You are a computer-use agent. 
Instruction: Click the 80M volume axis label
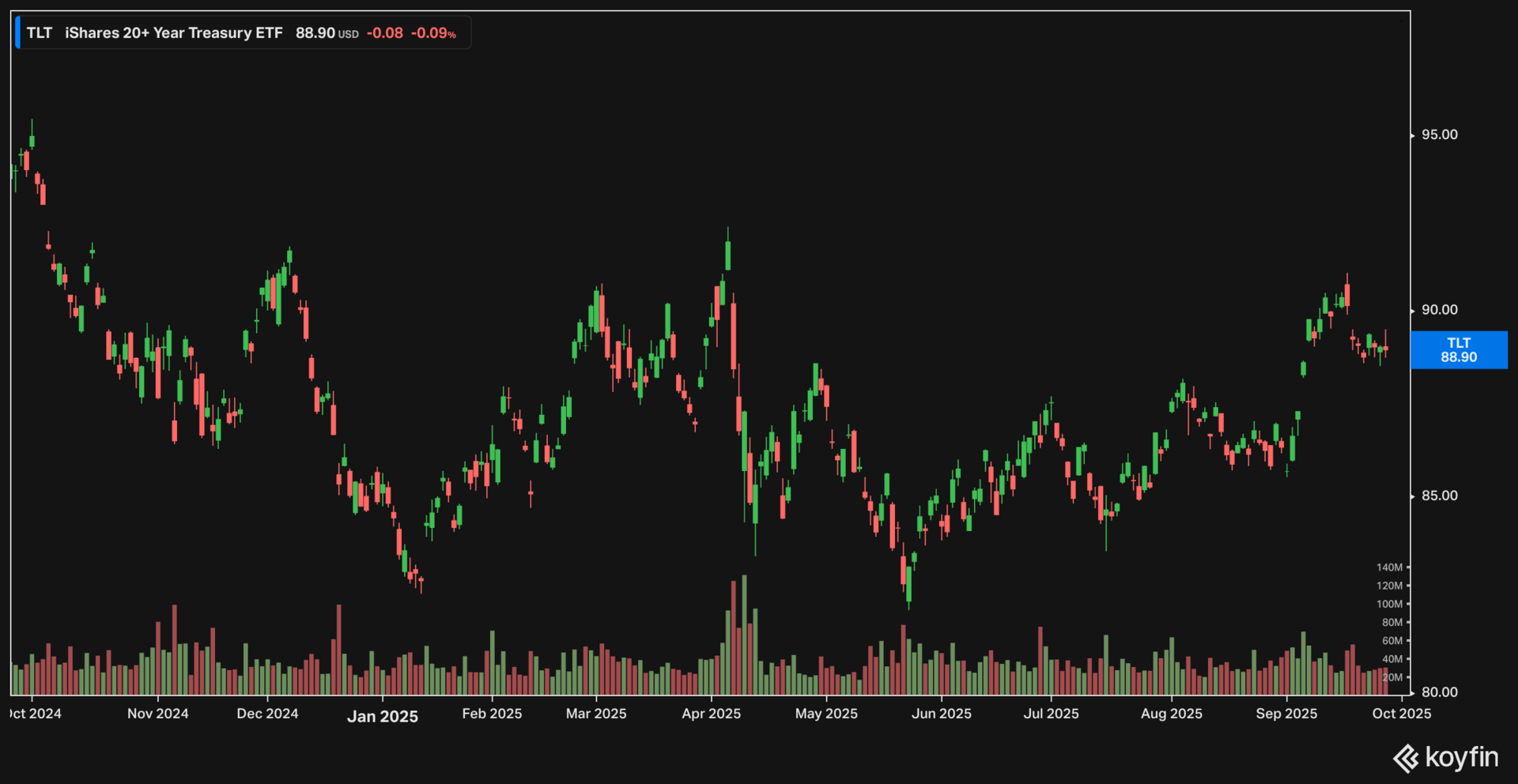tap(1392, 623)
